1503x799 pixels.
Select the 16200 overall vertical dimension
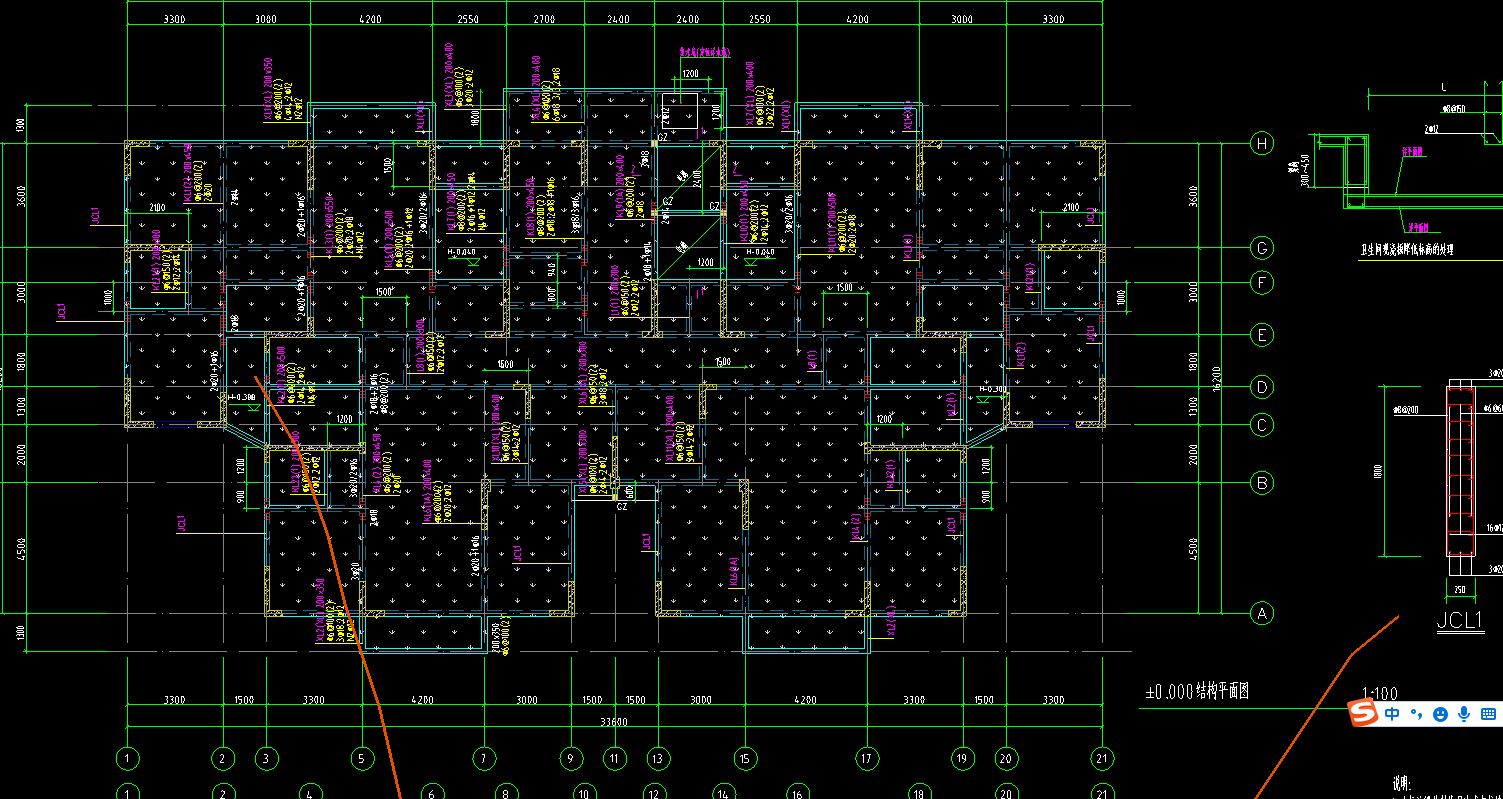click(1216, 378)
